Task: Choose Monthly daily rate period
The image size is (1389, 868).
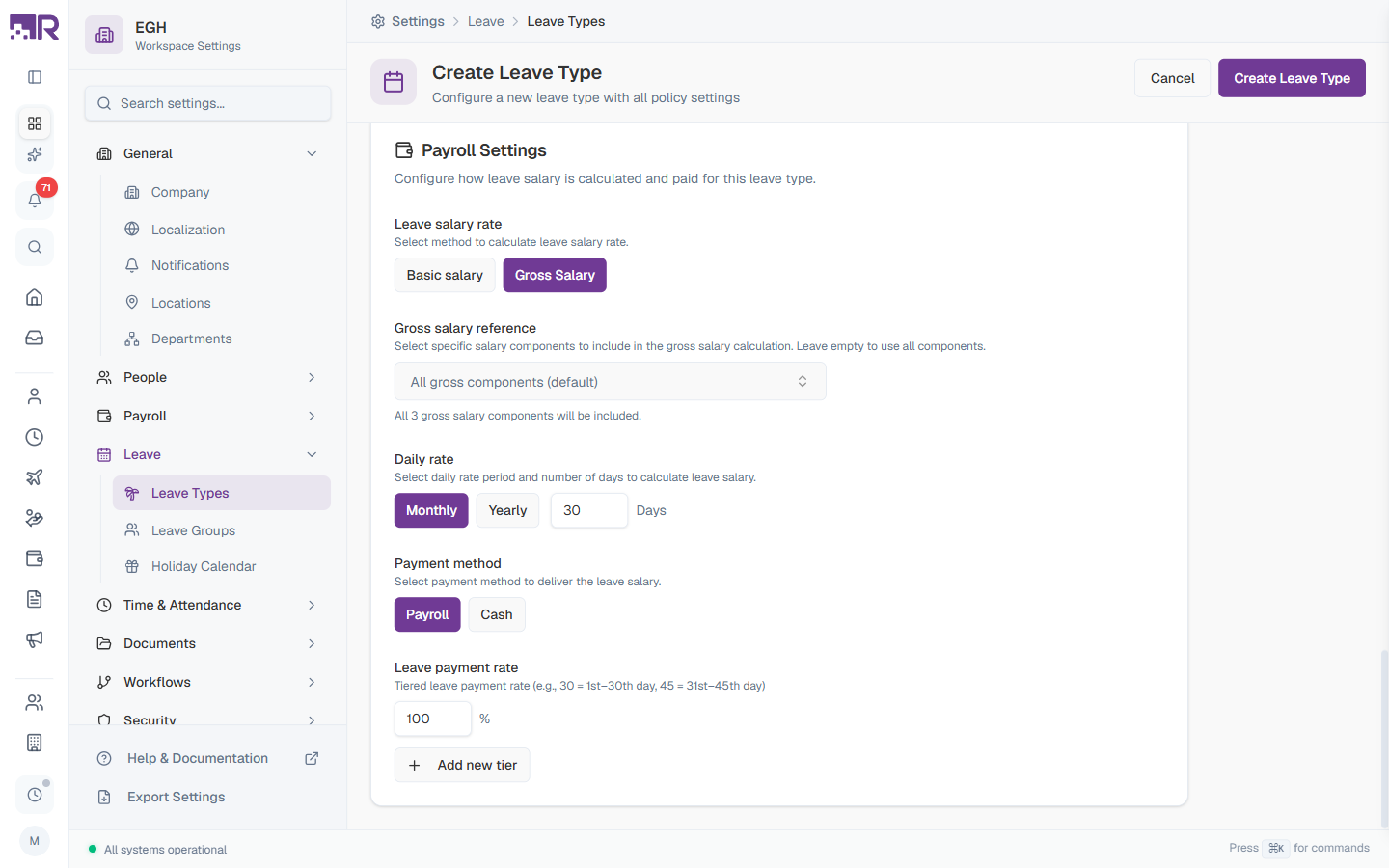Action: click(x=431, y=510)
